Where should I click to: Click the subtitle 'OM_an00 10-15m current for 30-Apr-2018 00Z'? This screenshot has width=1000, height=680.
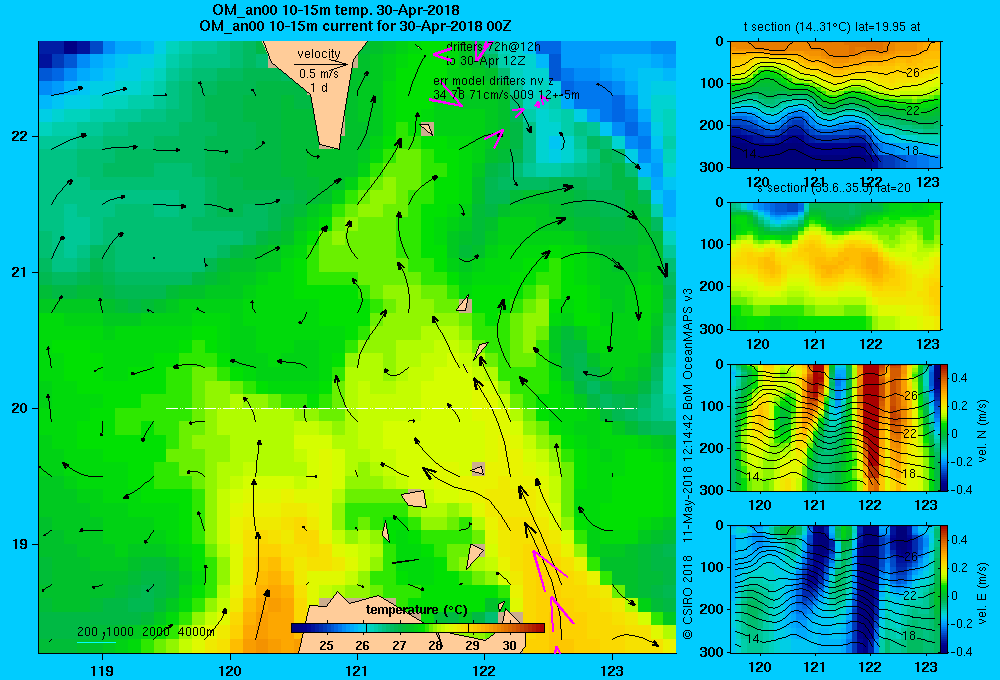coord(355,26)
